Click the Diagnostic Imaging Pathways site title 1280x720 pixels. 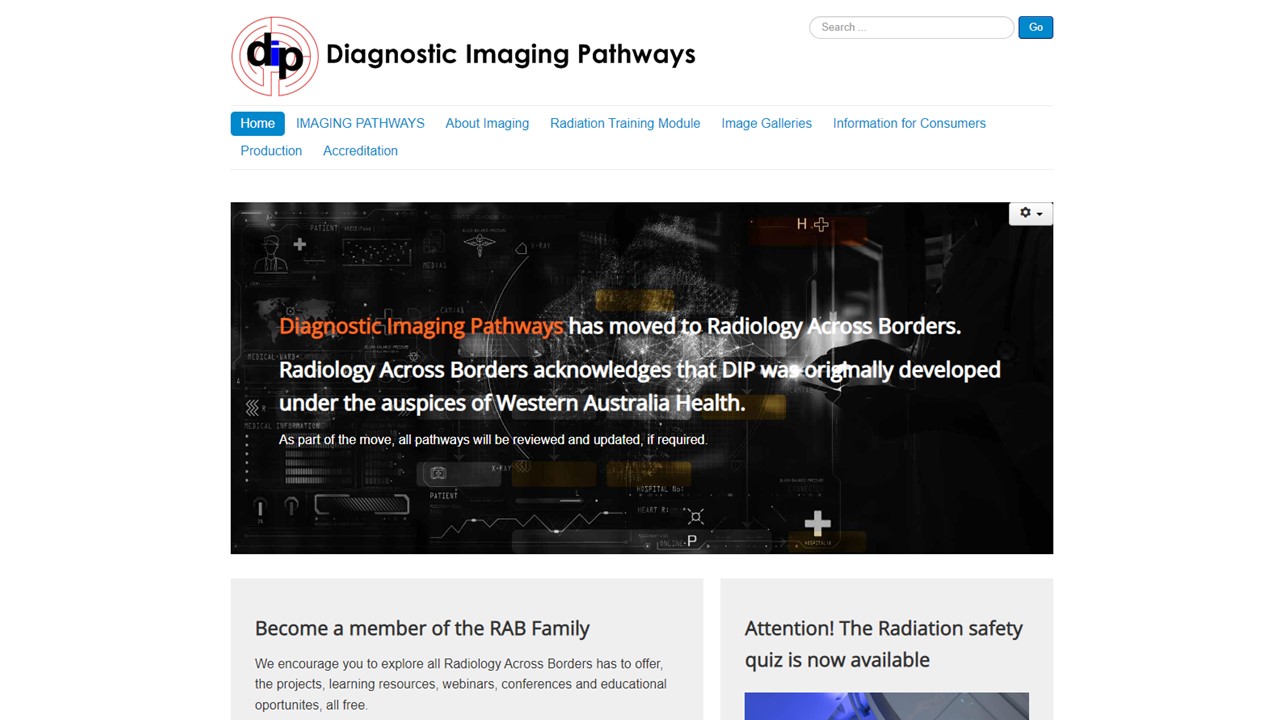click(x=510, y=54)
